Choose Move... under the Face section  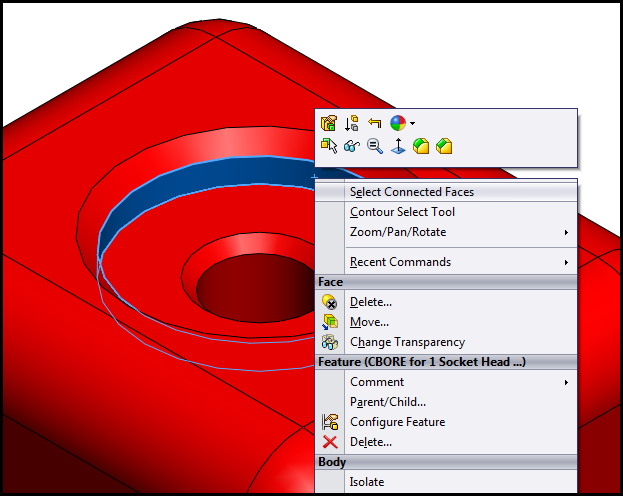point(446,322)
